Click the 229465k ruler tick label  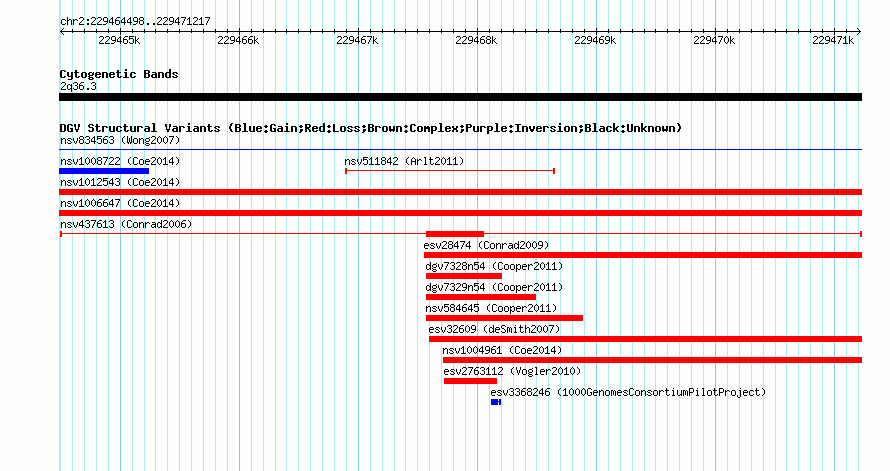click(119, 40)
